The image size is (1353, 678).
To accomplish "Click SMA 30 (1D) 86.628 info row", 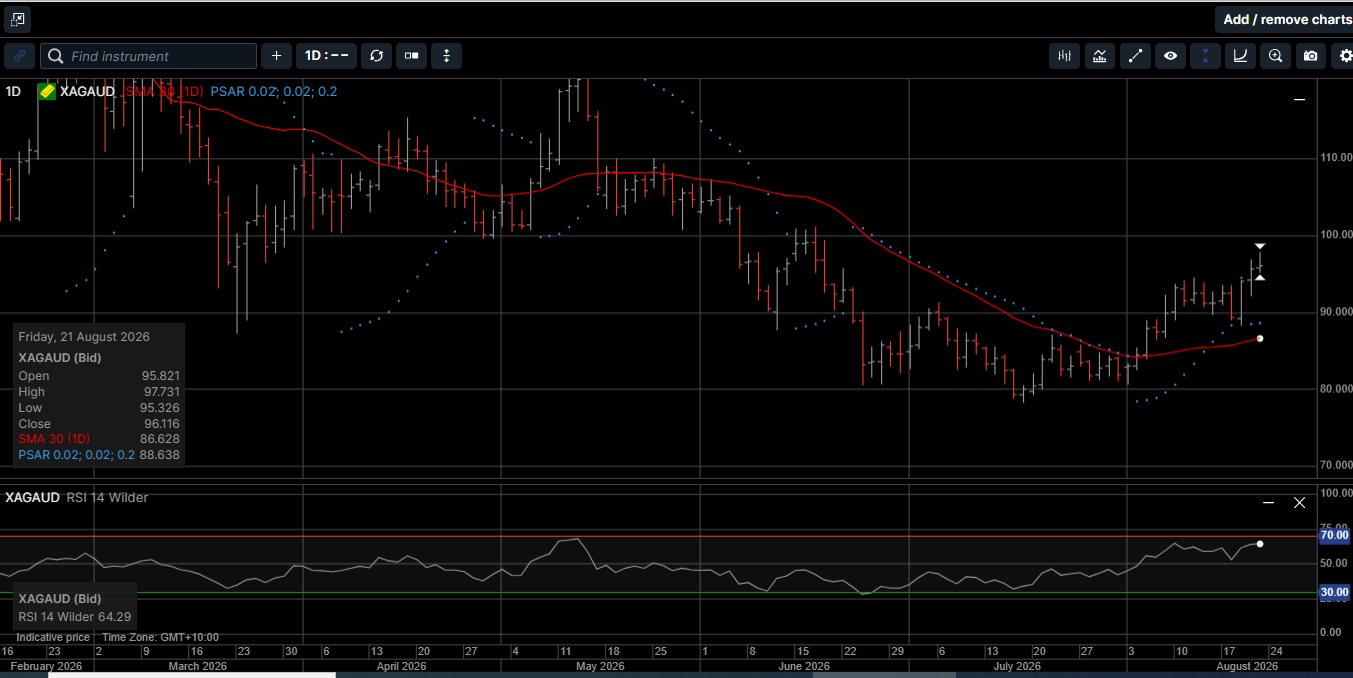I will [x=99, y=439].
